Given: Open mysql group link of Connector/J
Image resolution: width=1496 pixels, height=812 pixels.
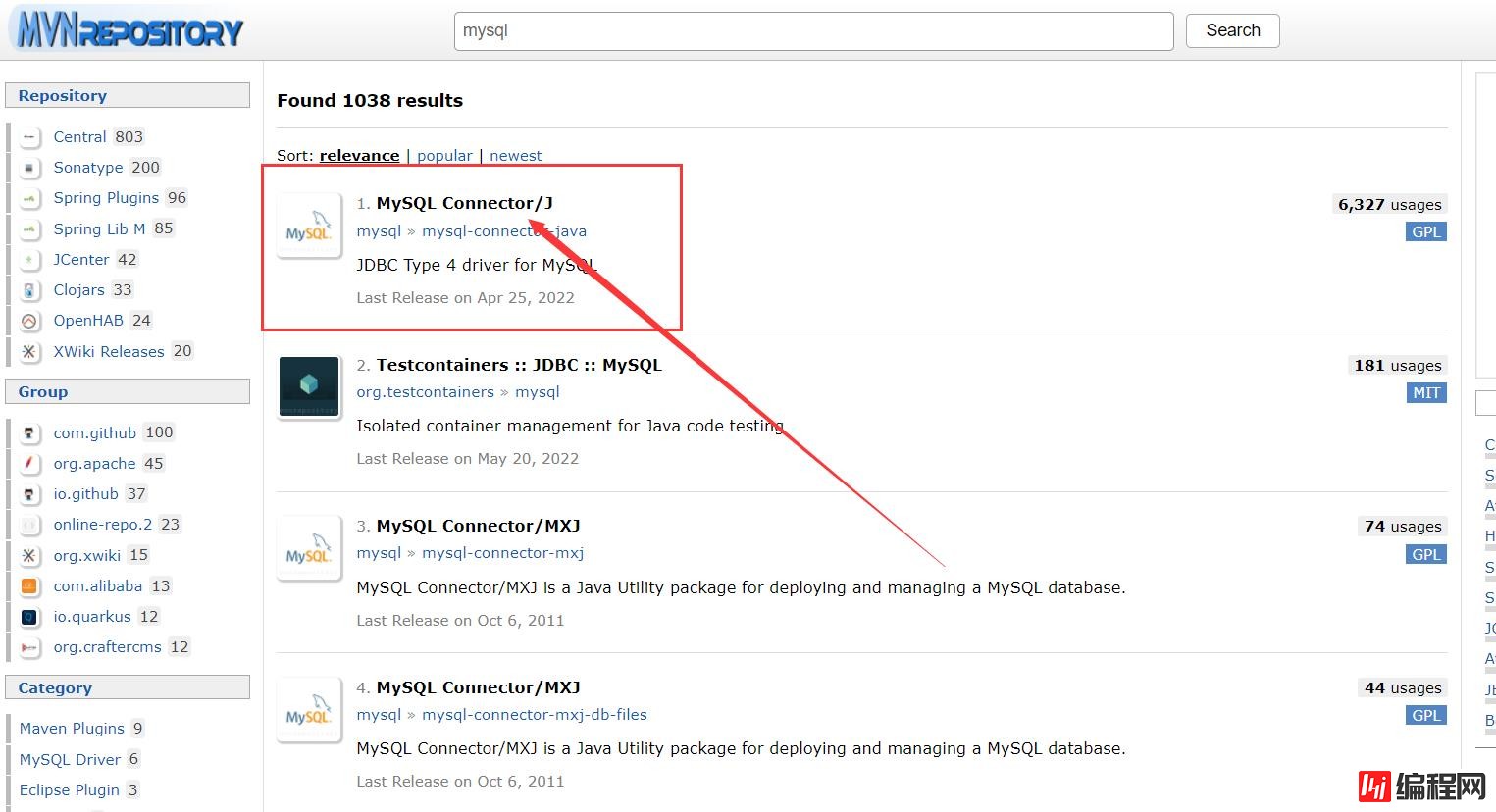Looking at the screenshot, I should tap(379, 231).
